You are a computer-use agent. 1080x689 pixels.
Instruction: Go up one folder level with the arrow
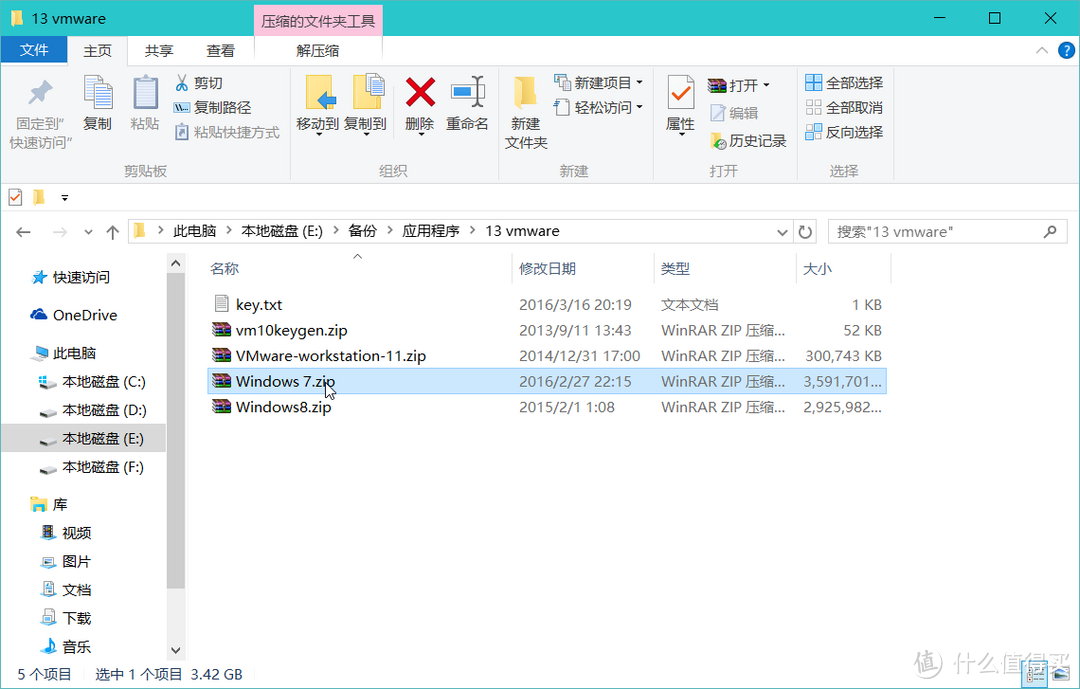tap(112, 232)
